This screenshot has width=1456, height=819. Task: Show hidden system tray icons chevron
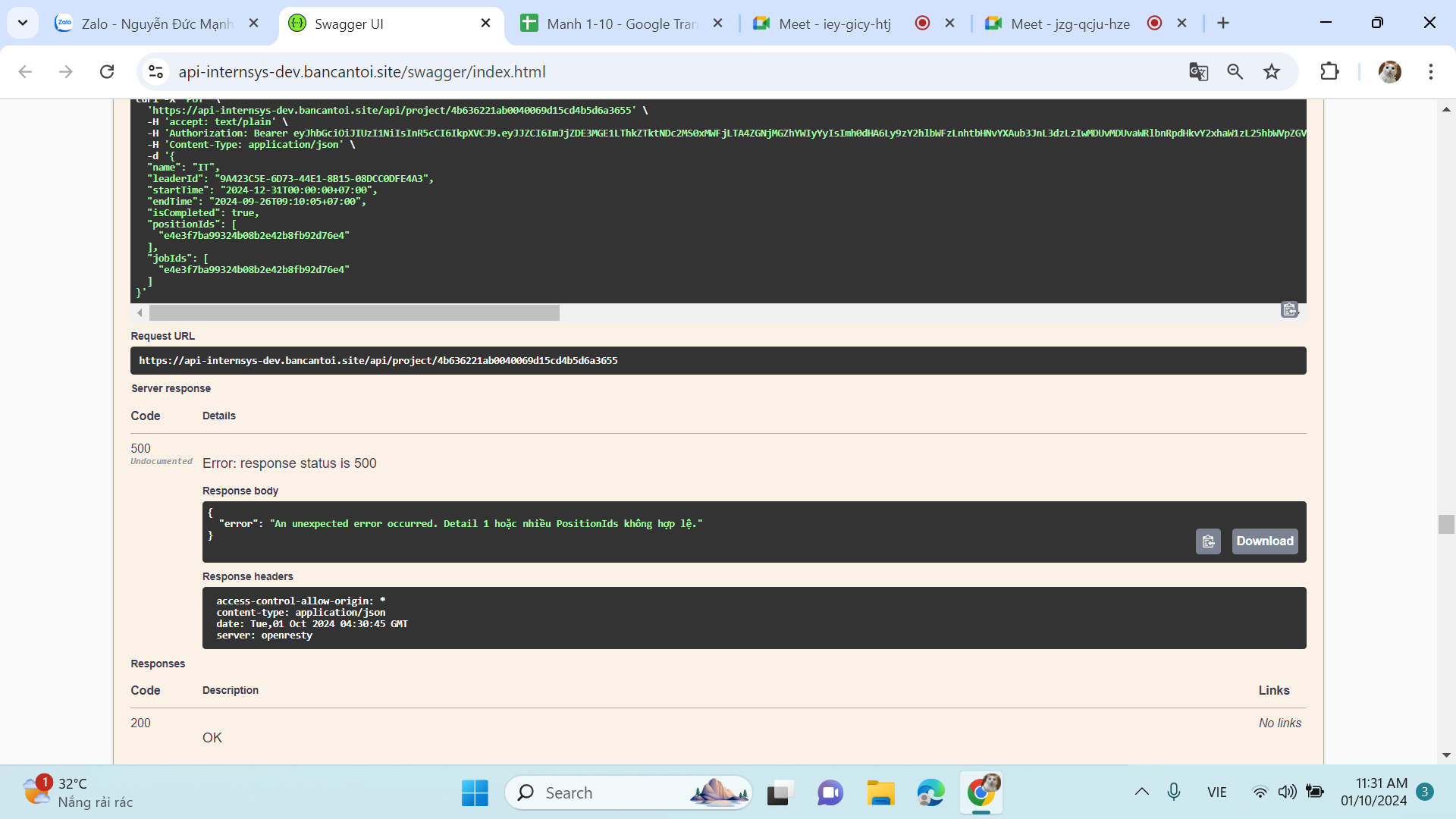tap(1141, 792)
